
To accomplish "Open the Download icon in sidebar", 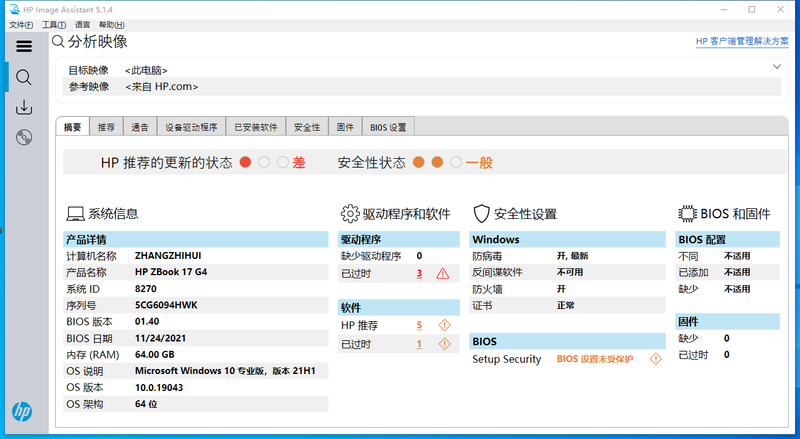I will (x=24, y=108).
